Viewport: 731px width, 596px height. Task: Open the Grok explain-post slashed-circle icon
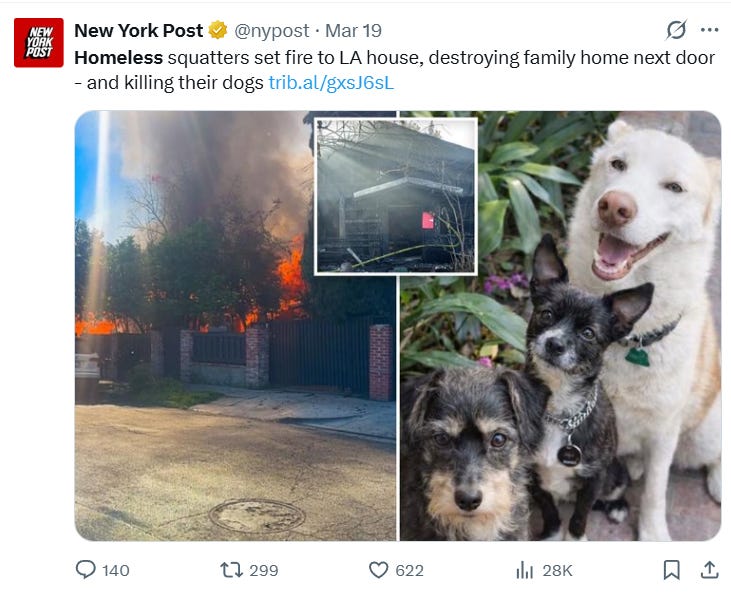pos(676,30)
